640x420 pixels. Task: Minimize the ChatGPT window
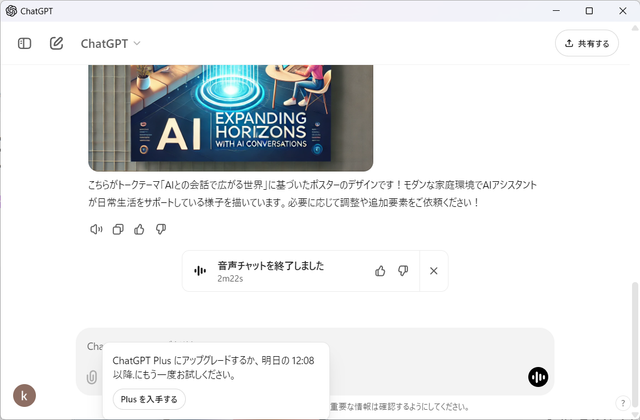point(556,11)
